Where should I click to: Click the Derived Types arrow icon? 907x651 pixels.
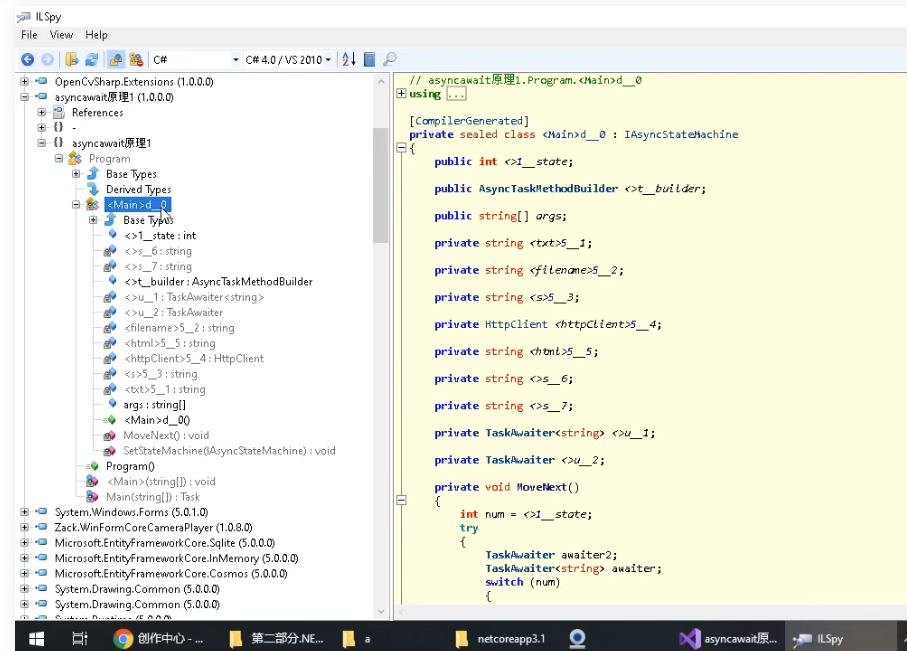click(x=93, y=189)
